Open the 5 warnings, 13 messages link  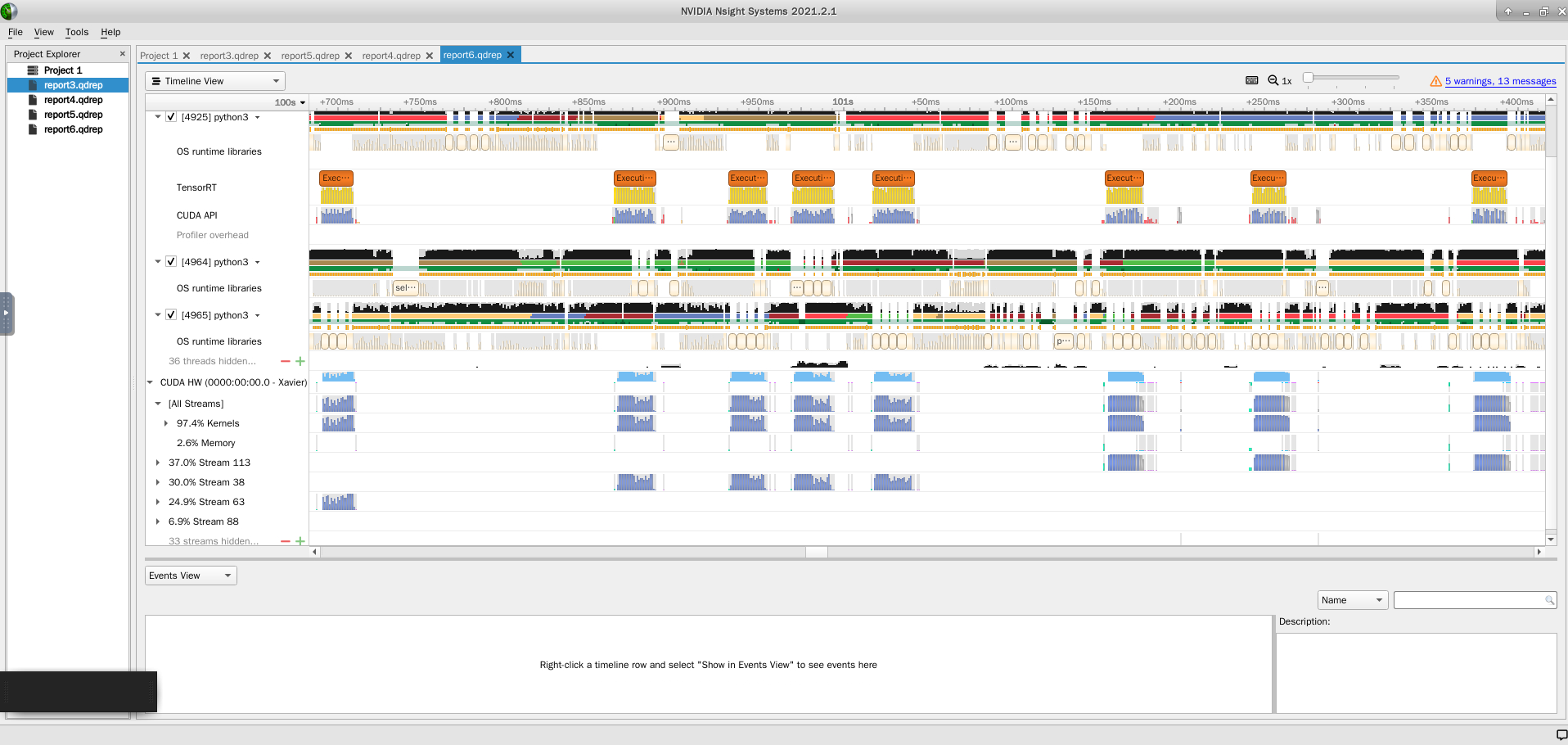pyautogui.click(x=1501, y=81)
